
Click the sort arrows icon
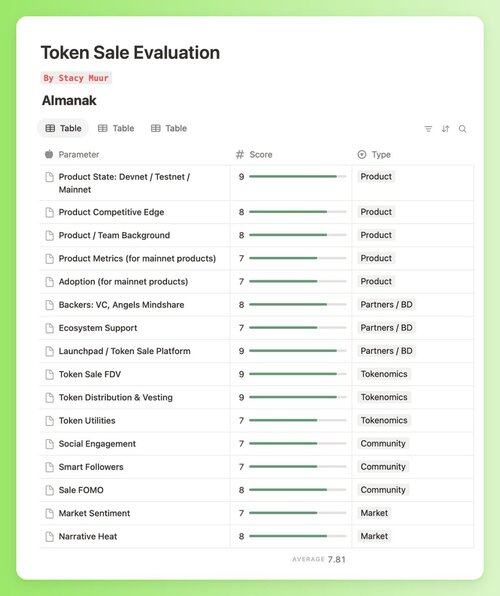(x=445, y=129)
